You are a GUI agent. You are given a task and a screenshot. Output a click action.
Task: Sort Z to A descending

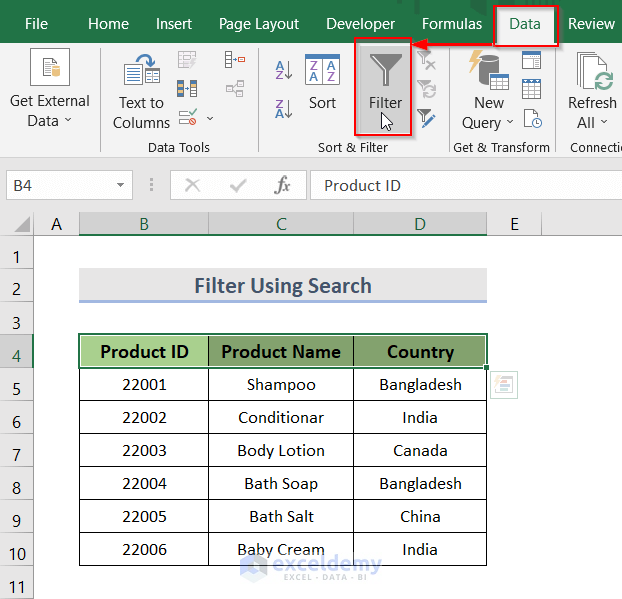[283, 108]
